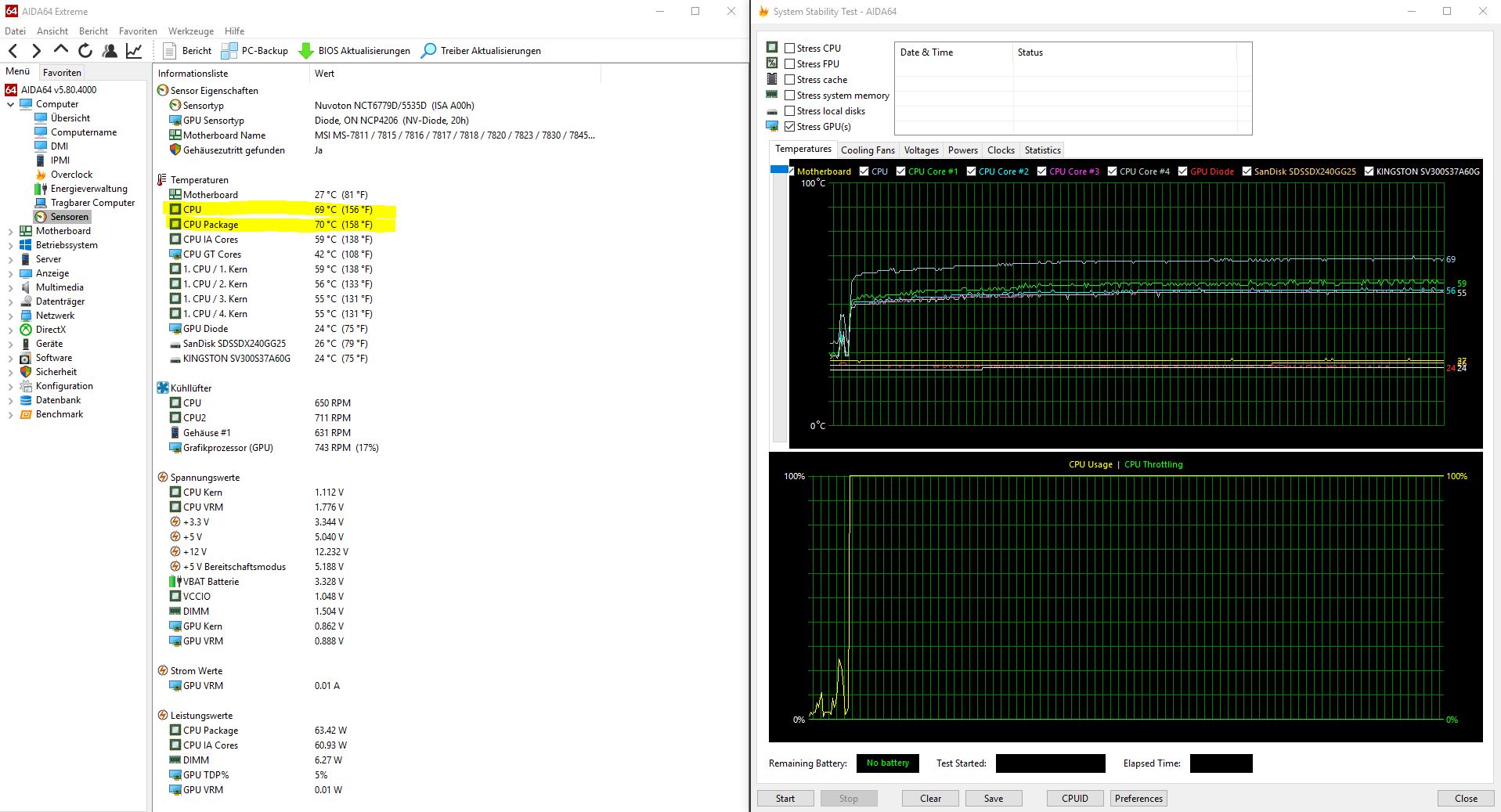Check Stress local disks option
The height and width of the screenshot is (812, 1501).
[789, 111]
